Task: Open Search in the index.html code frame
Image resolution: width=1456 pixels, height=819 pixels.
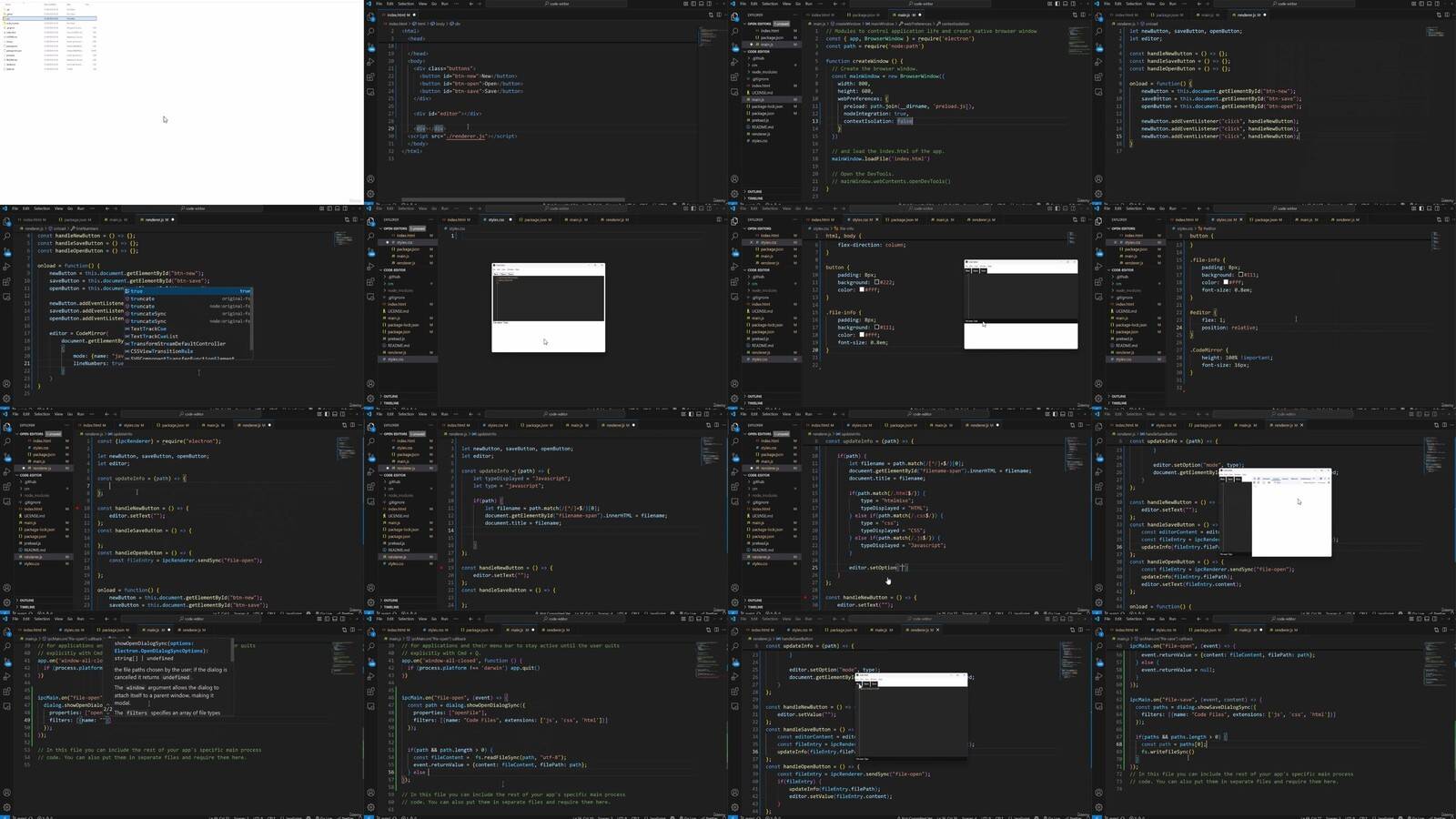Action: pos(370,31)
